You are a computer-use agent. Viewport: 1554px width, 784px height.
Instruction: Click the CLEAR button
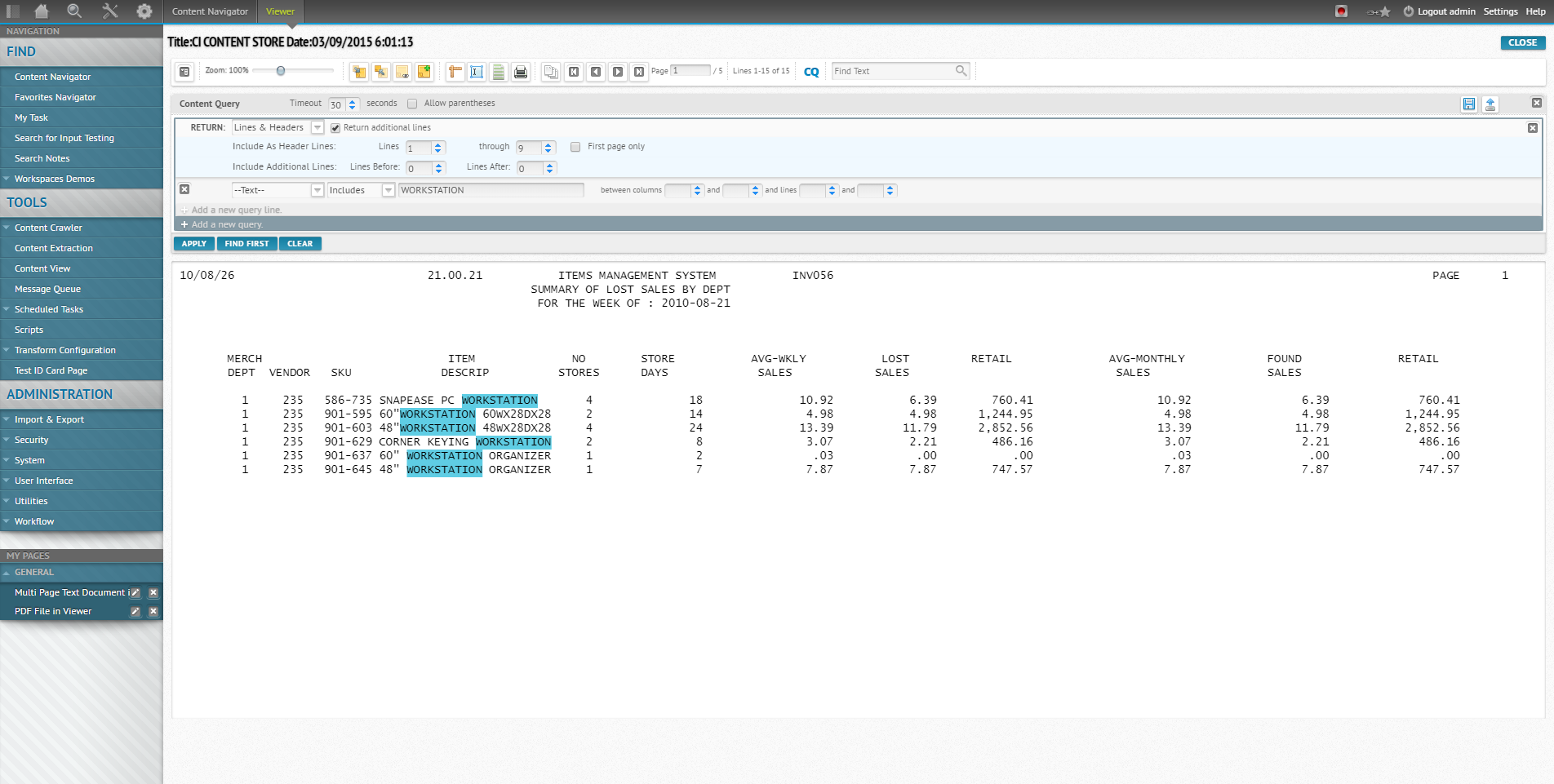[x=300, y=244]
